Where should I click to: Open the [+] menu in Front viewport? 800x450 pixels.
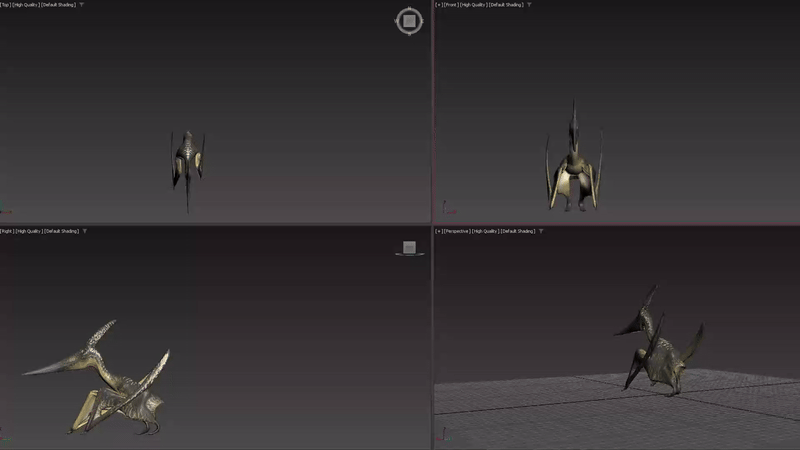pos(439,5)
